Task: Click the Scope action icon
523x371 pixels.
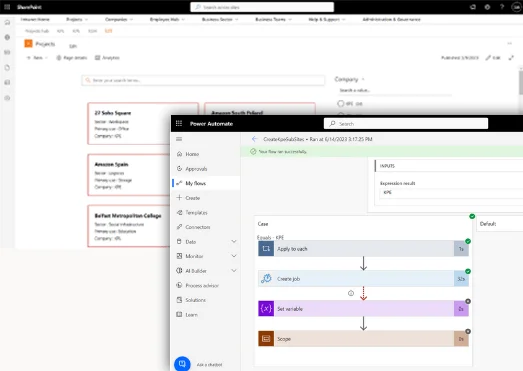Action: pyautogui.click(x=266, y=339)
